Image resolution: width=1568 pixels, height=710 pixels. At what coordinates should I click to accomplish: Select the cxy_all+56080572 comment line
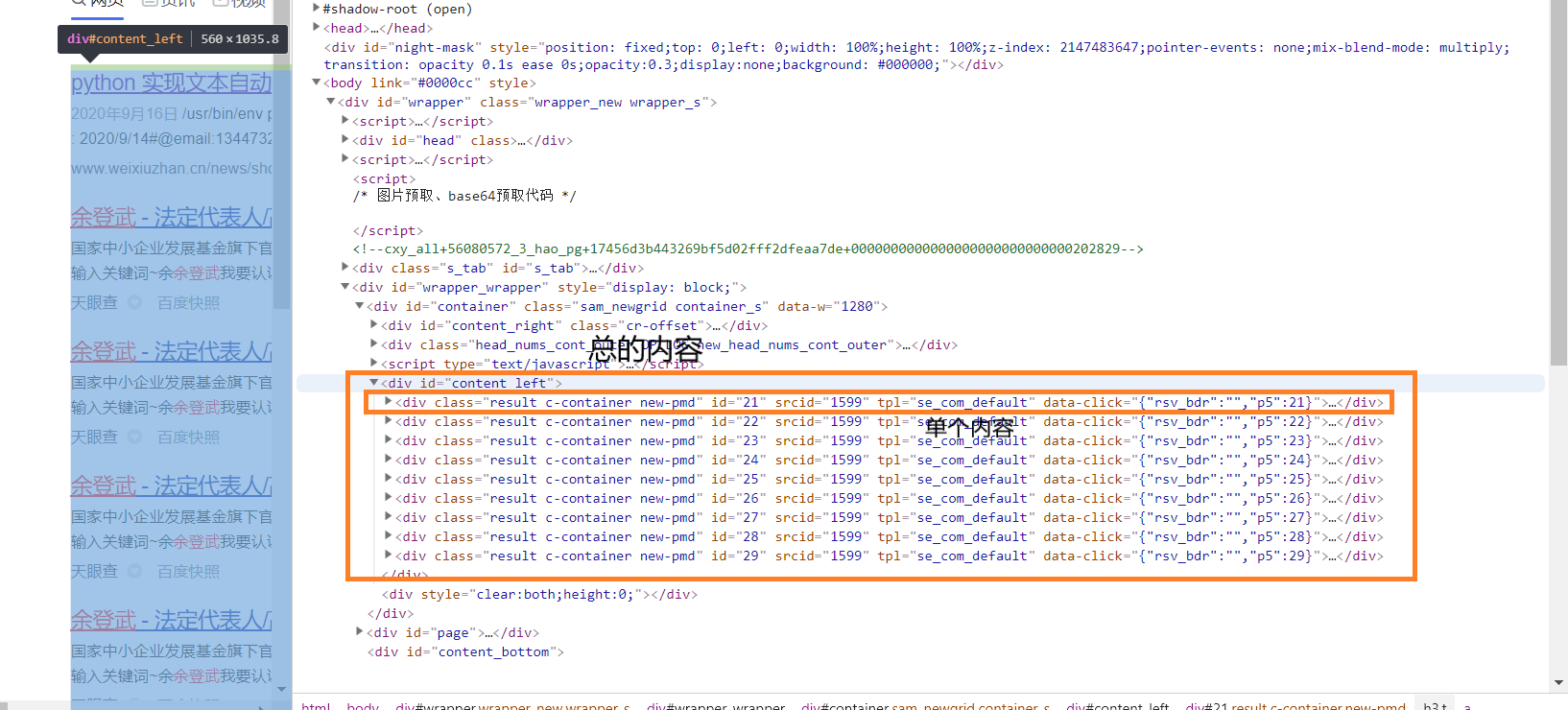748,249
